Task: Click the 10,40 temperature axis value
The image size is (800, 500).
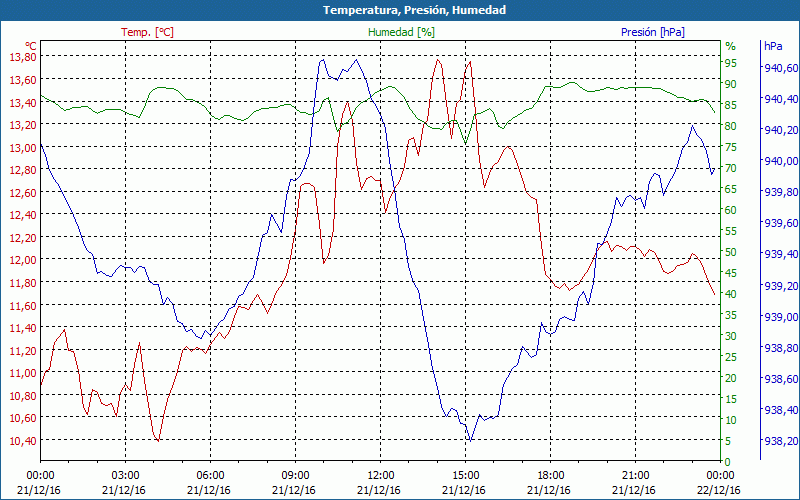Action: tap(22, 441)
